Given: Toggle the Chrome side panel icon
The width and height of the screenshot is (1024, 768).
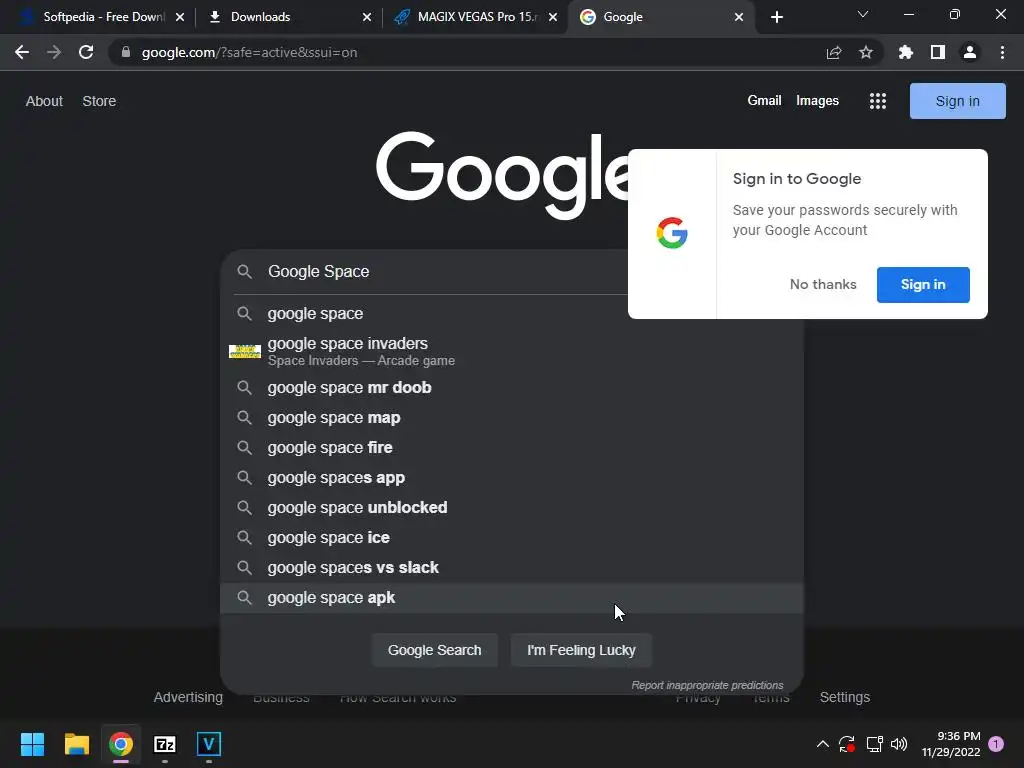Looking at the screenshot, I should (x=938, y=52).
